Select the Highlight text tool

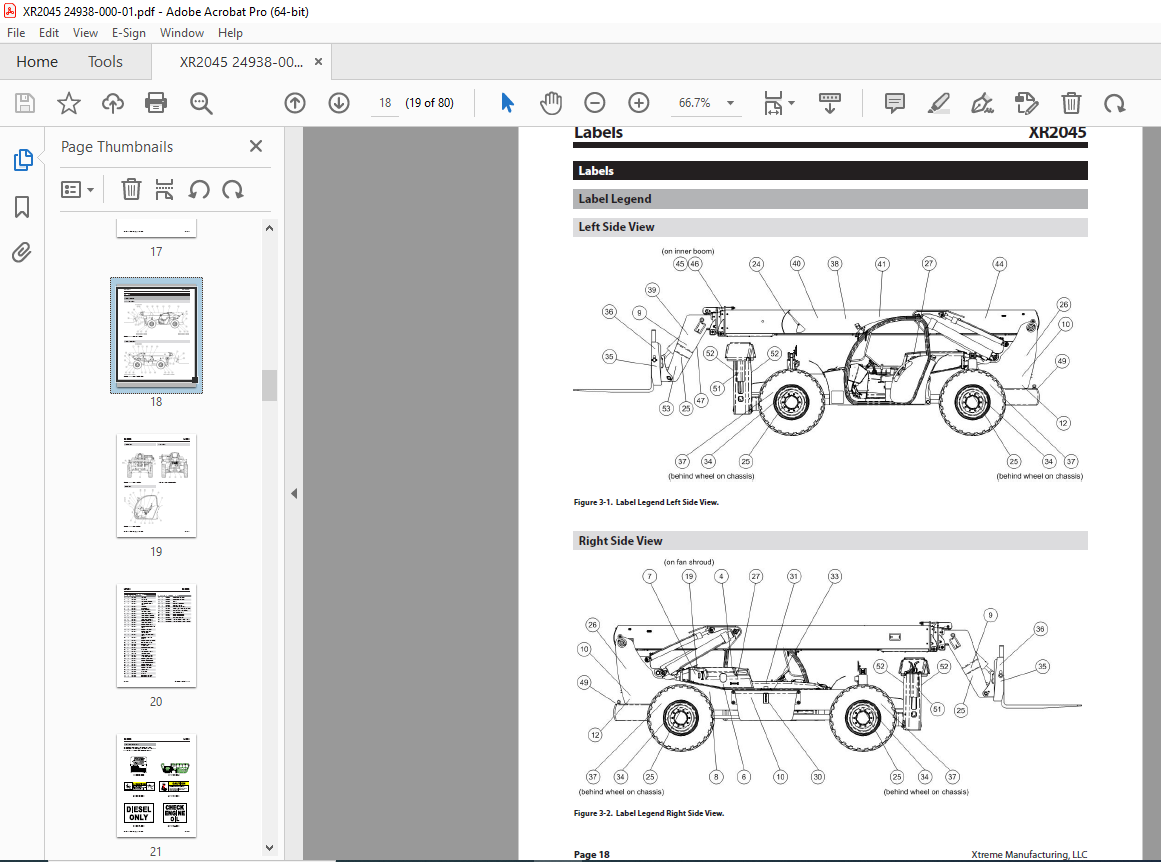click(x=939, y=103)
